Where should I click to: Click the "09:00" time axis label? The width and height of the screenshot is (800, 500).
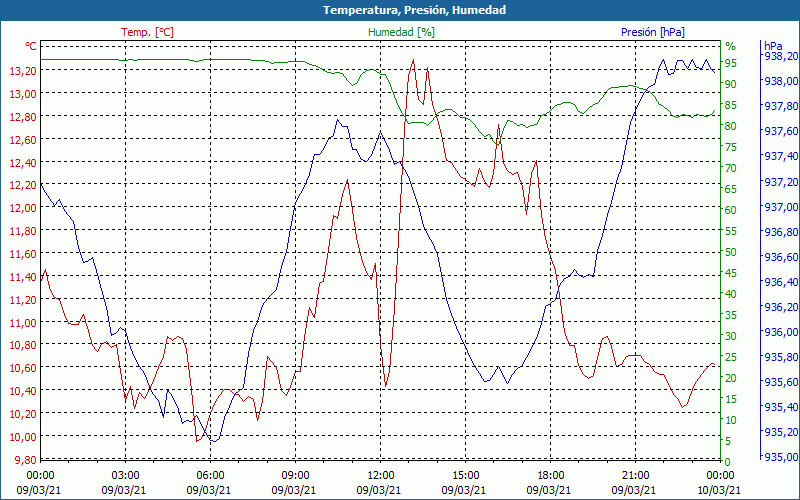point(295,476)
